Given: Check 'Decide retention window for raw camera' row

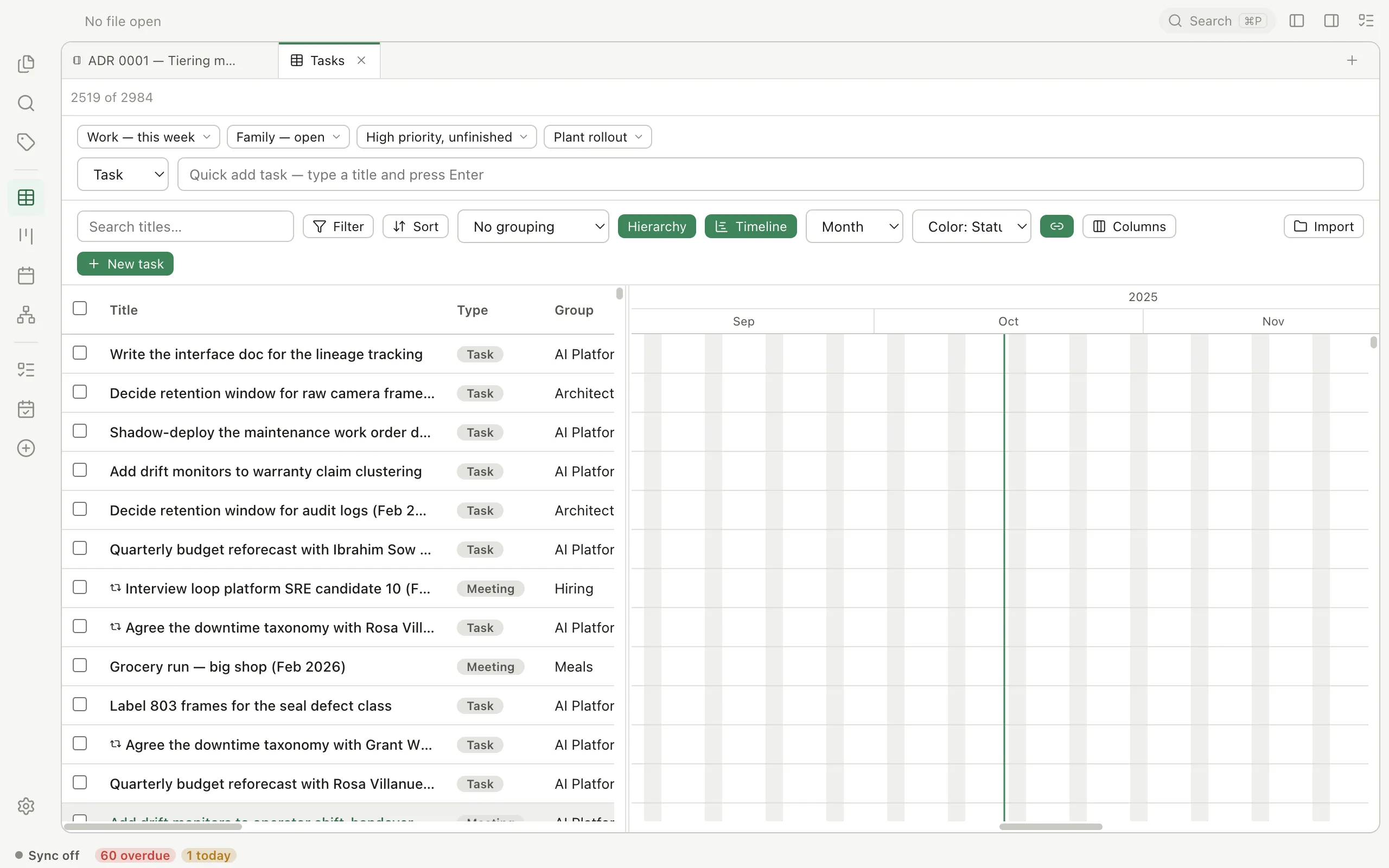Looking at the screenshot, I should [x=80, y=392].
